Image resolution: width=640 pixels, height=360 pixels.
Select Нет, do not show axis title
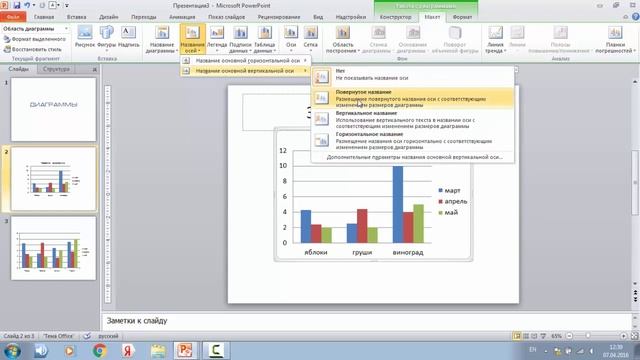[412, 77]
